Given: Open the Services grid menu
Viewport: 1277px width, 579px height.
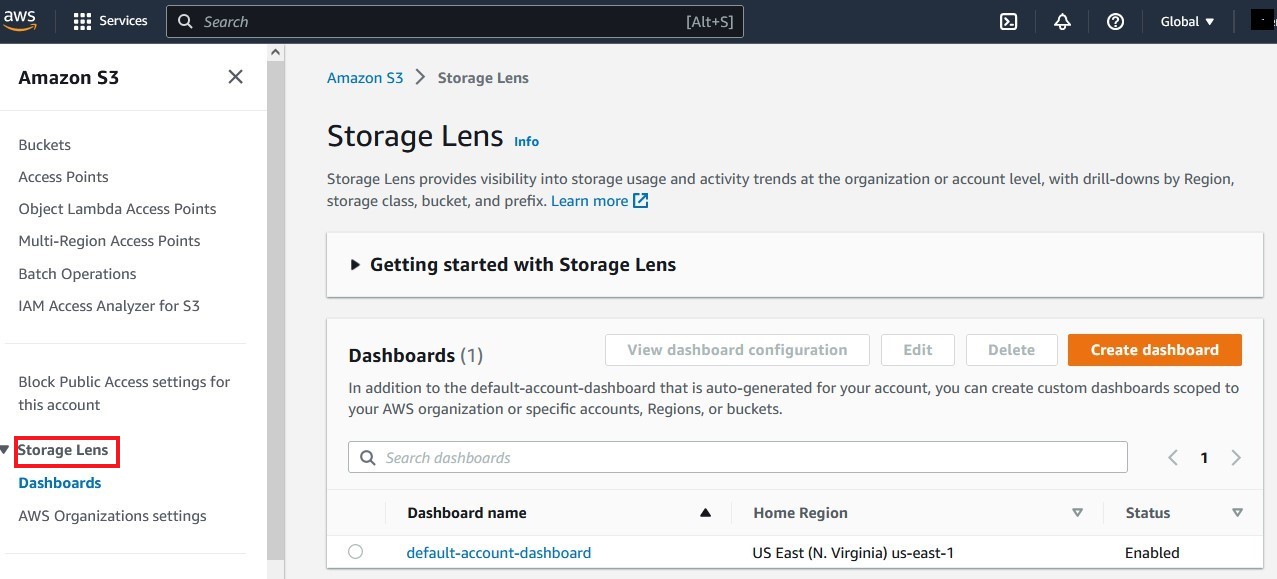Looking at the screenshot, I should pos(83,21).
